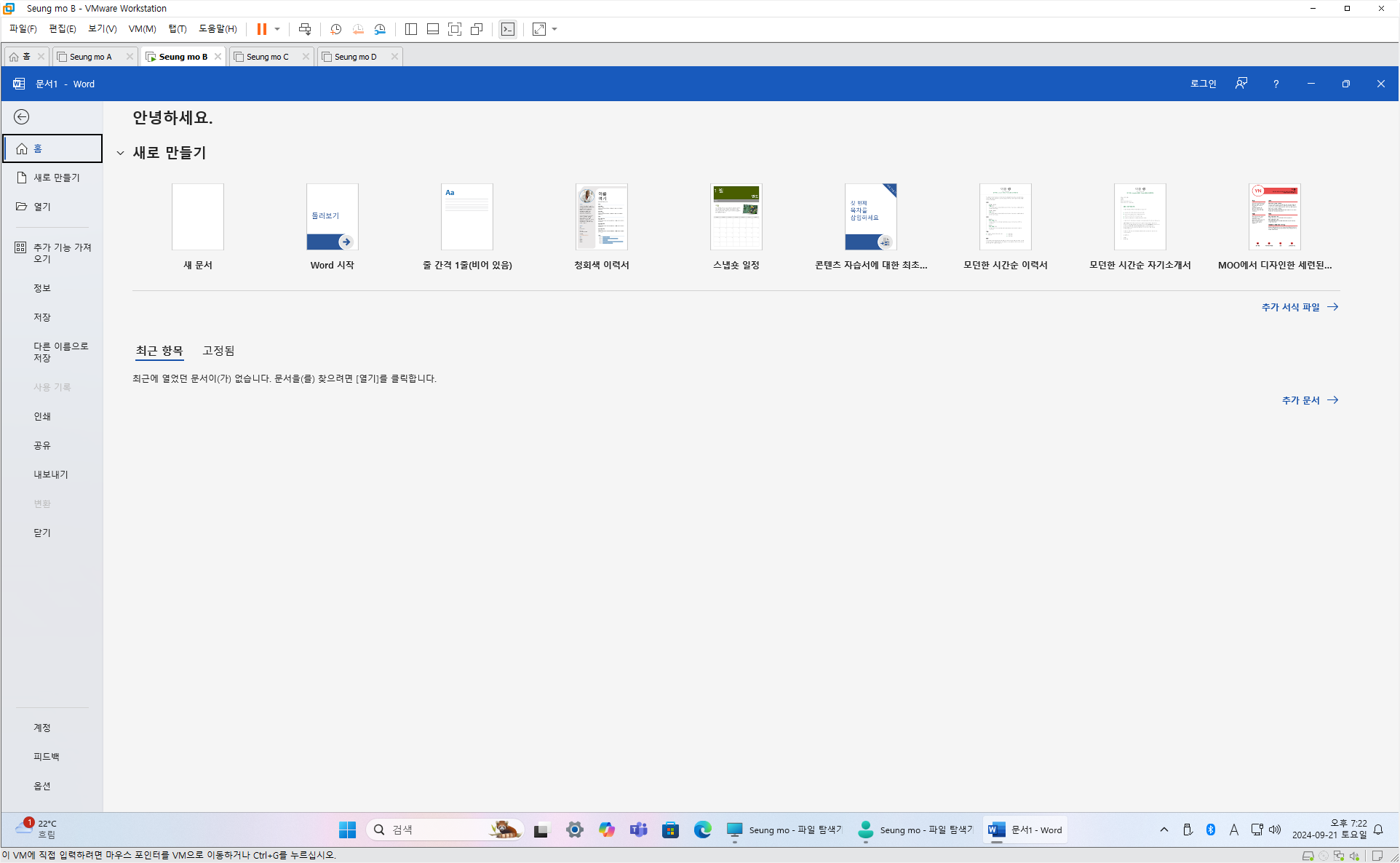Click the VMware suspend VM icon
The image size is (1400, 863).
261,29
